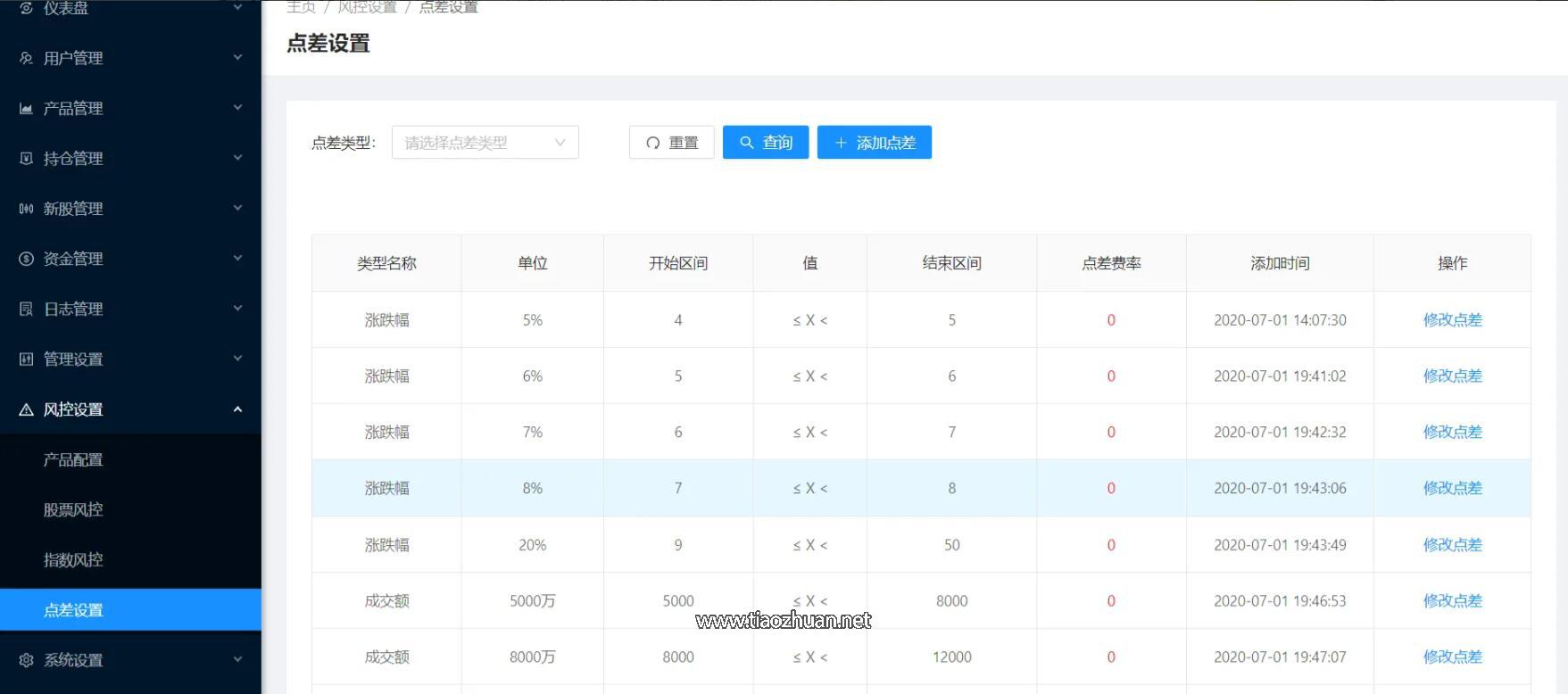
Task: Click 修改点差 for the 8% row
Action: pos(1452,488)
